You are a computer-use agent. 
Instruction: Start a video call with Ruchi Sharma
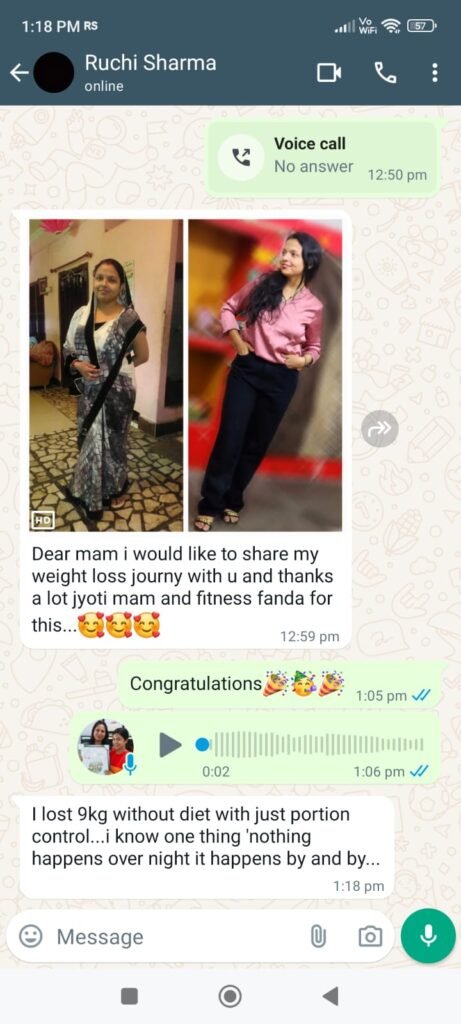pos(329,72)
